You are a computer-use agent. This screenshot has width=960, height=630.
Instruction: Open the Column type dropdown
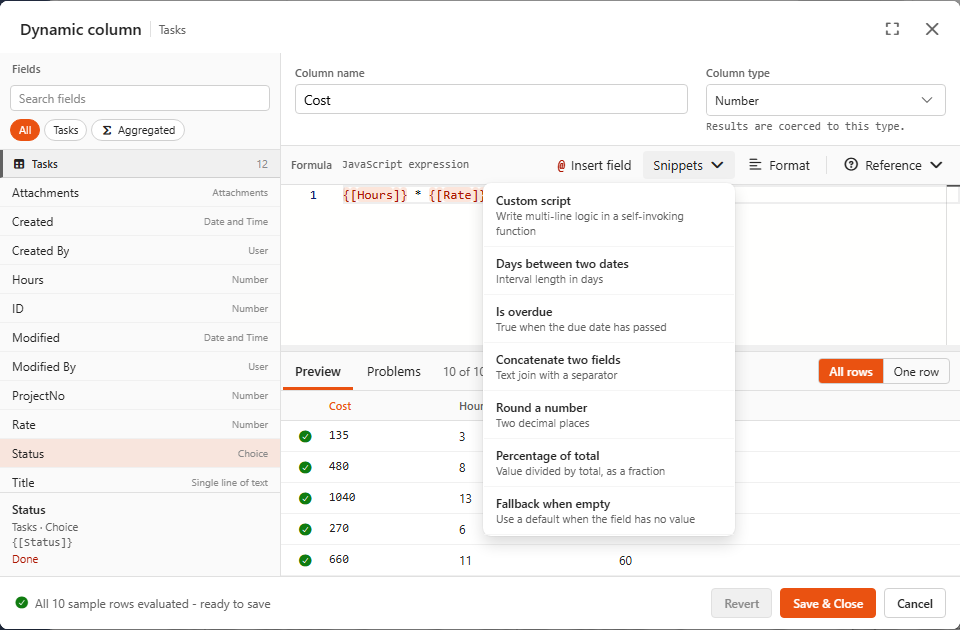825,100
